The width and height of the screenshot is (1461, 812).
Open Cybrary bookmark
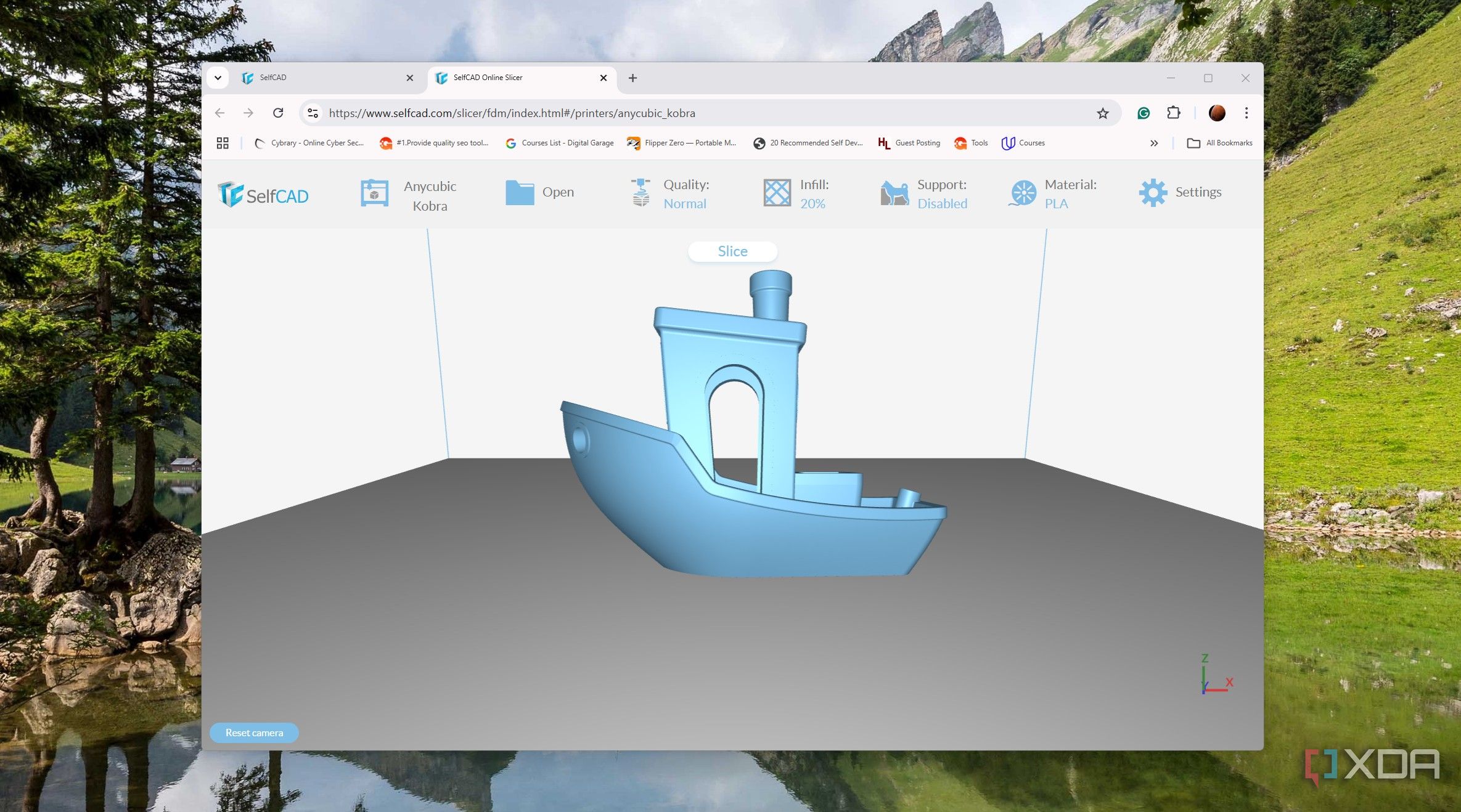pos(309,143)
